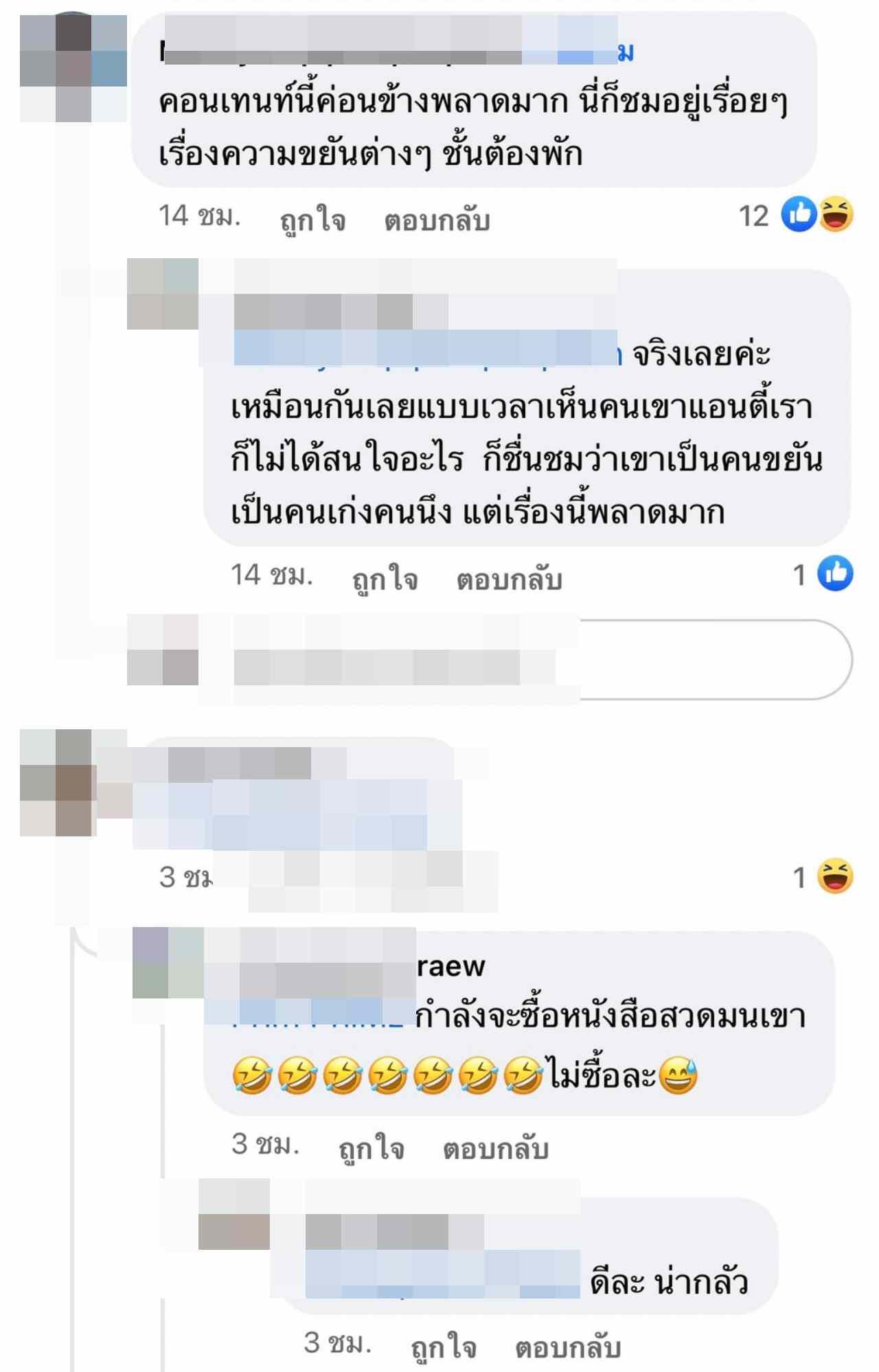
Task: Click the thumbs-up reaction on second comment
Action: click(x=835, y=574)
